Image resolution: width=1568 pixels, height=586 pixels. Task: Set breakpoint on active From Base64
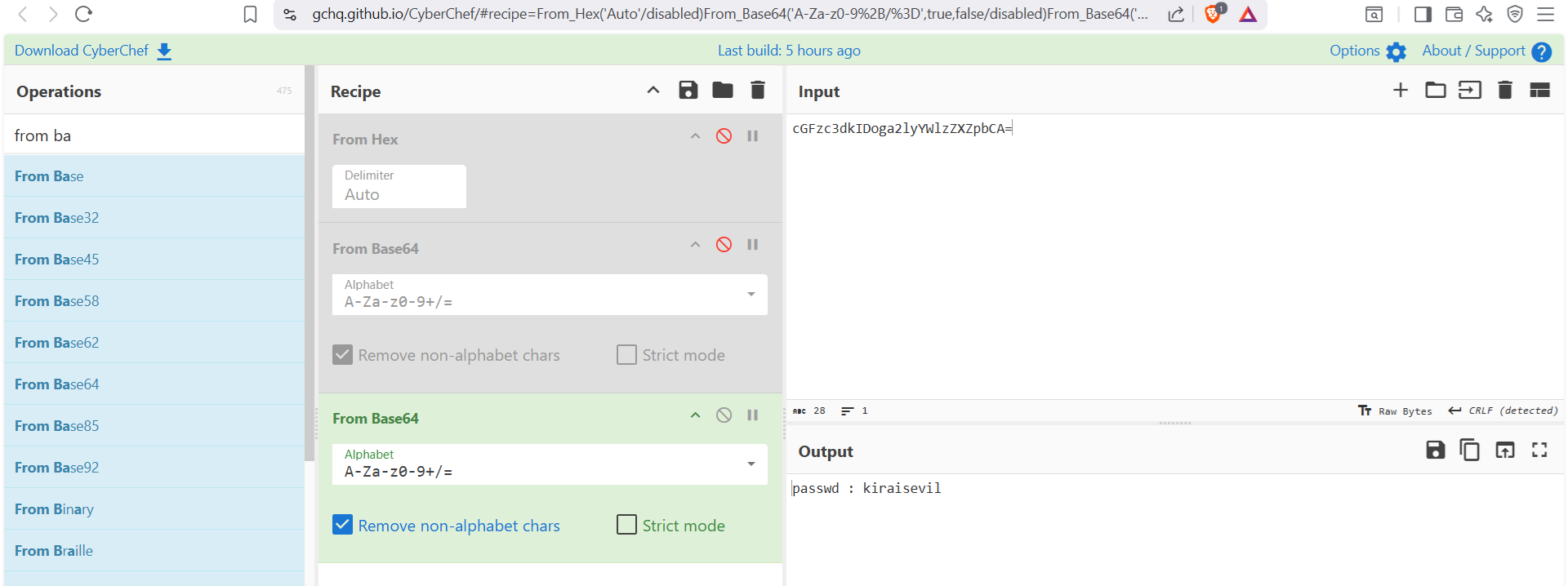click(x=752, y=415)
